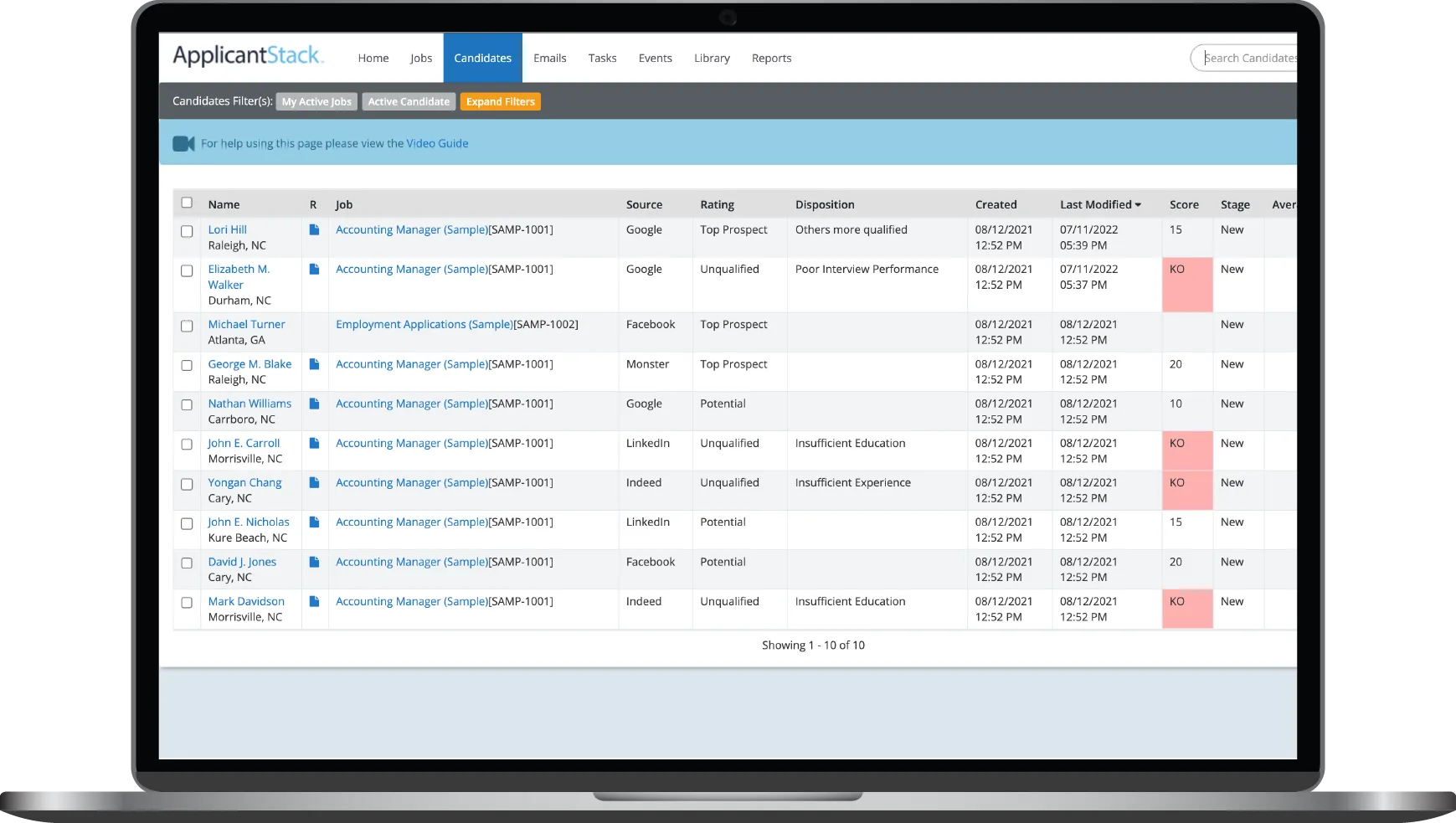Switch to the Reports tab

(771, 58)
